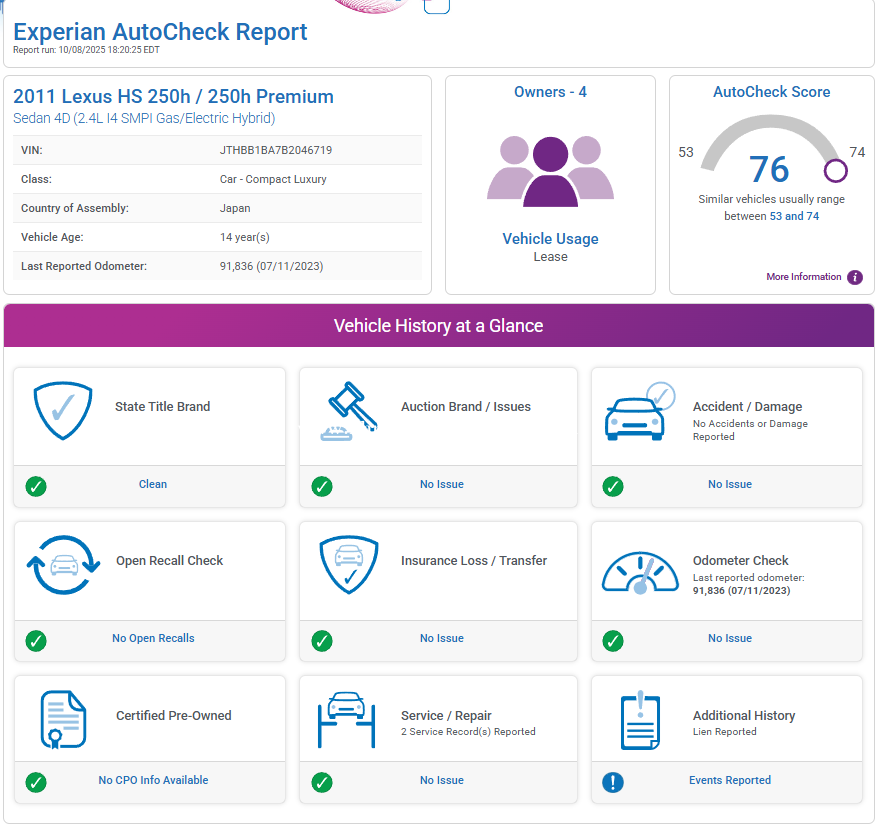Click the Insurance Loss shield icon
875x826 pixels.
348,565
